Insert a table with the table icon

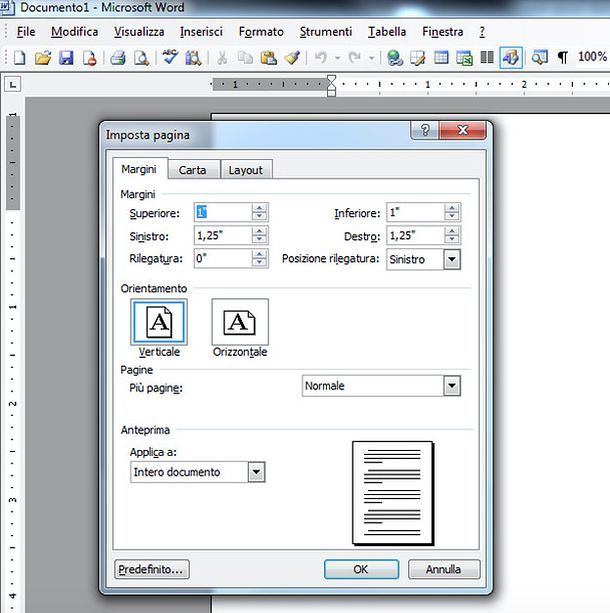point(441,58)
